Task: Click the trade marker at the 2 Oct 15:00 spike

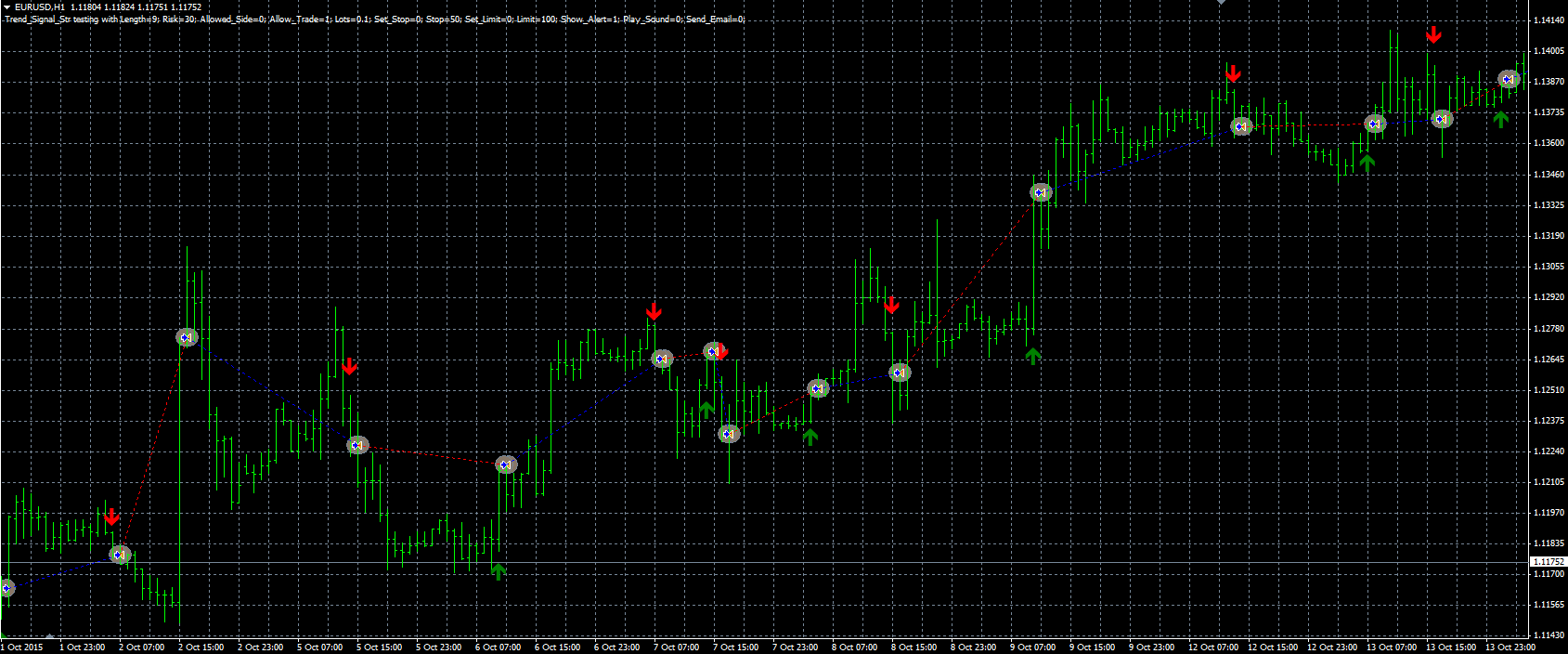Action: point(188,337)
